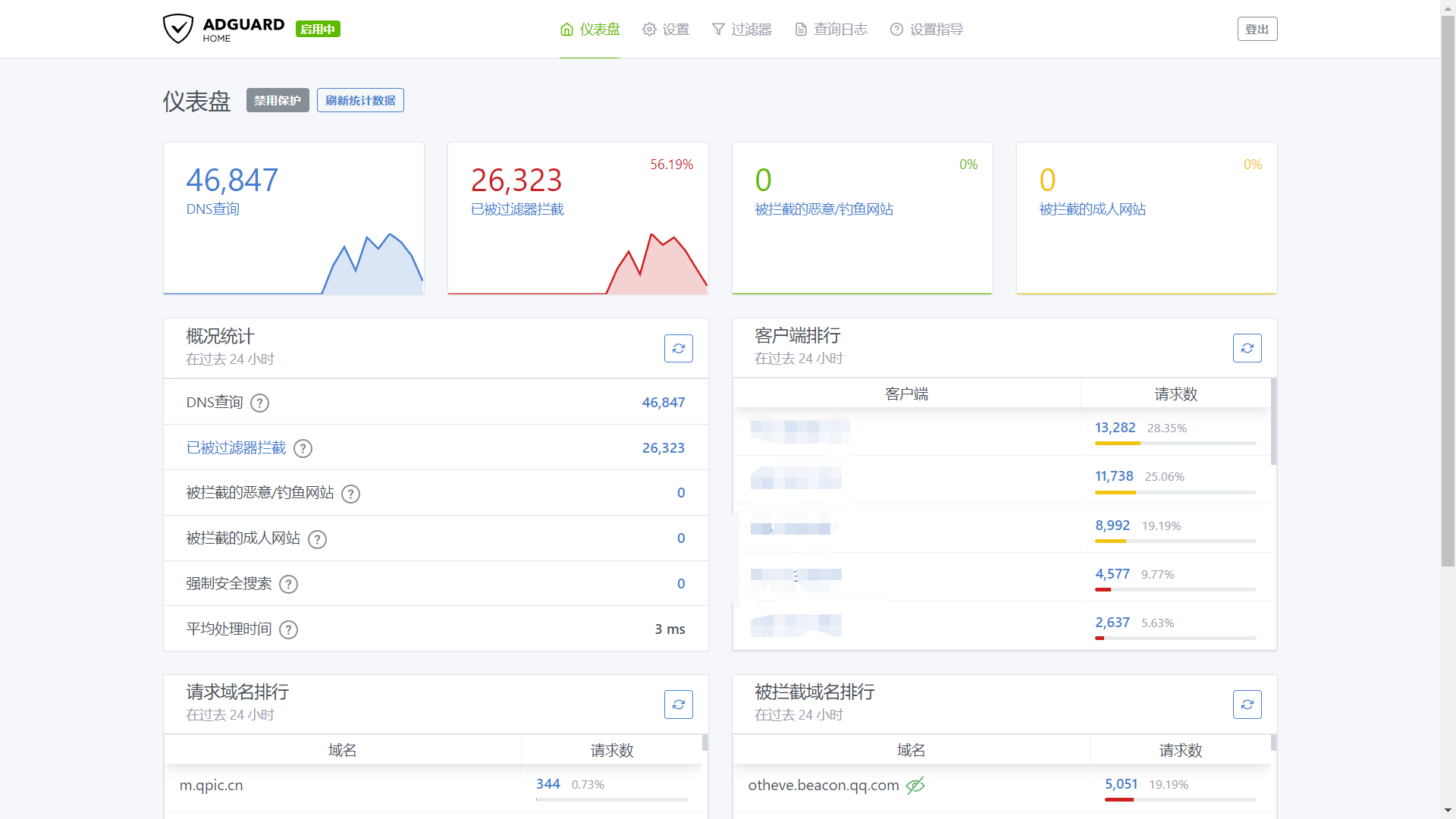Toggle filtering for otheve.beacon.qq.com

tap(915, 786)
